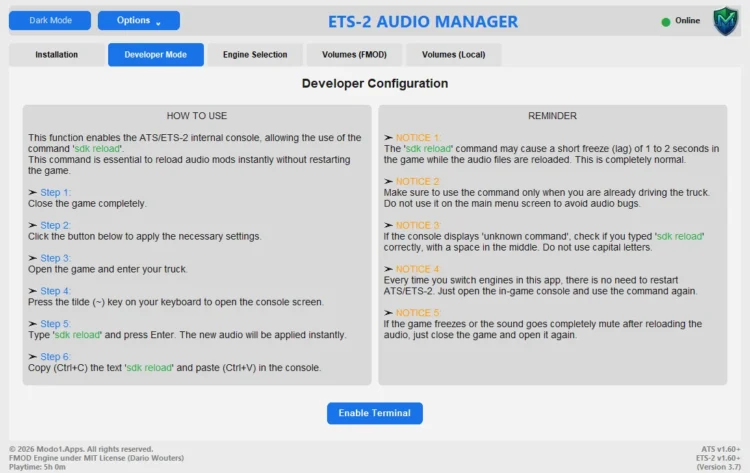Click 'sdk reload' text in Step 6
This screenshot has height=473, width=750.
[x=149, y=368]
